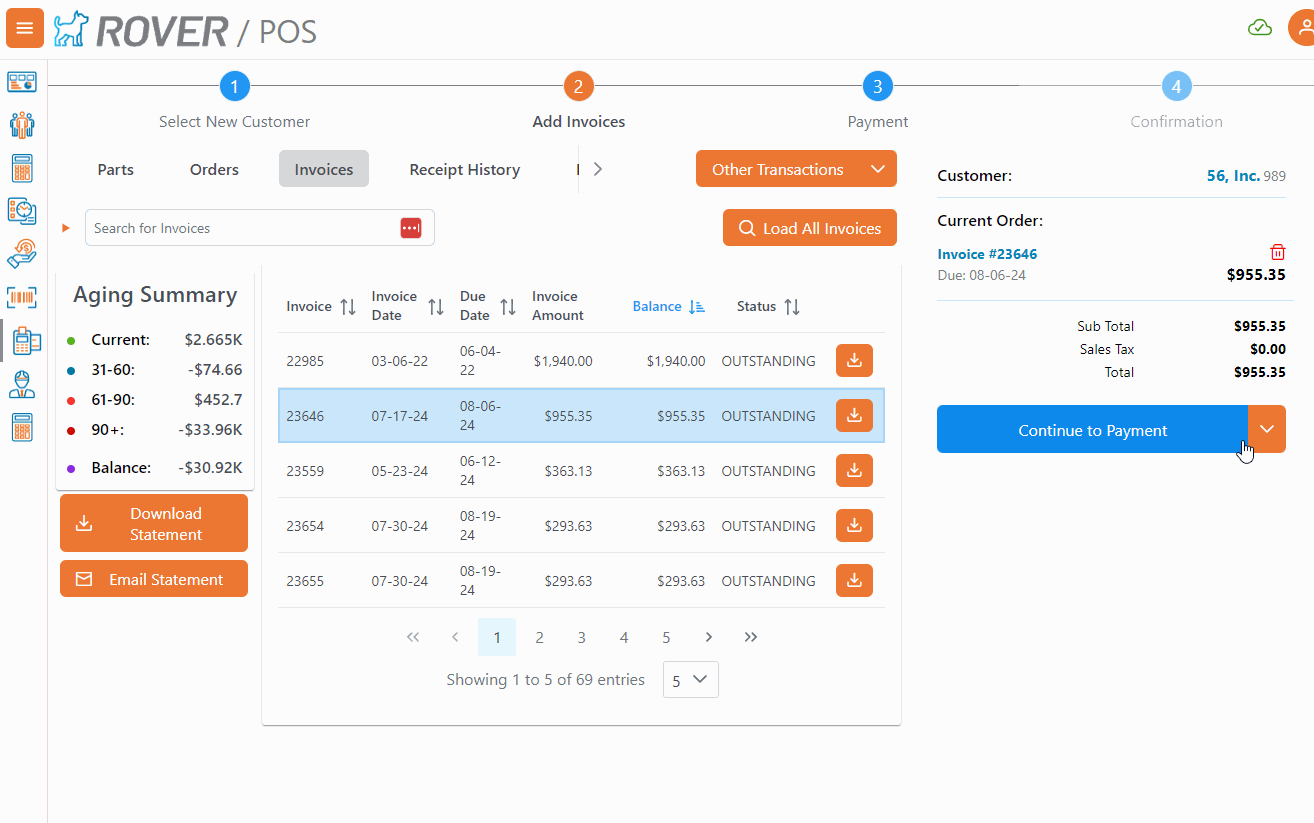Change entries per page with the 5 dropdown
This screenshot has width=1314, height=823.
click(690, 679)
